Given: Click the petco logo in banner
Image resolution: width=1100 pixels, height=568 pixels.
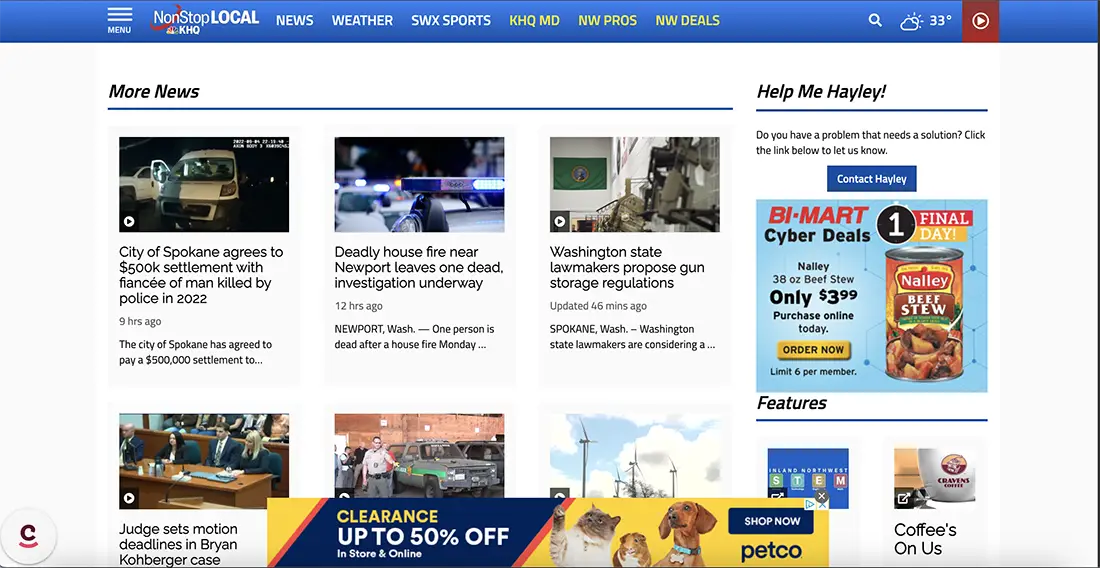Looking at the screenshot, I should tap(771, 552).
